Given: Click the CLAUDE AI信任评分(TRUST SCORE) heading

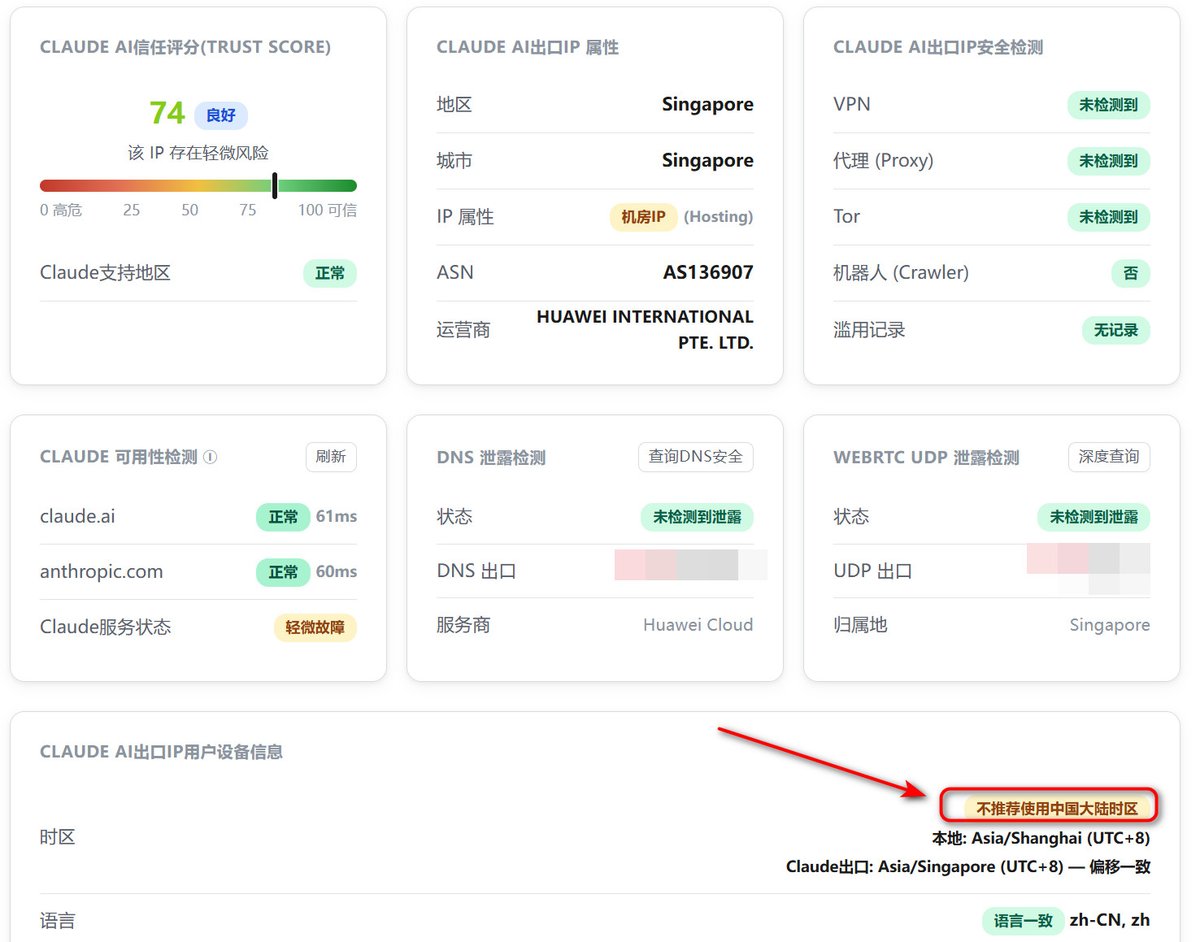Looking at the screenshot, I should (x=185, y=47).
